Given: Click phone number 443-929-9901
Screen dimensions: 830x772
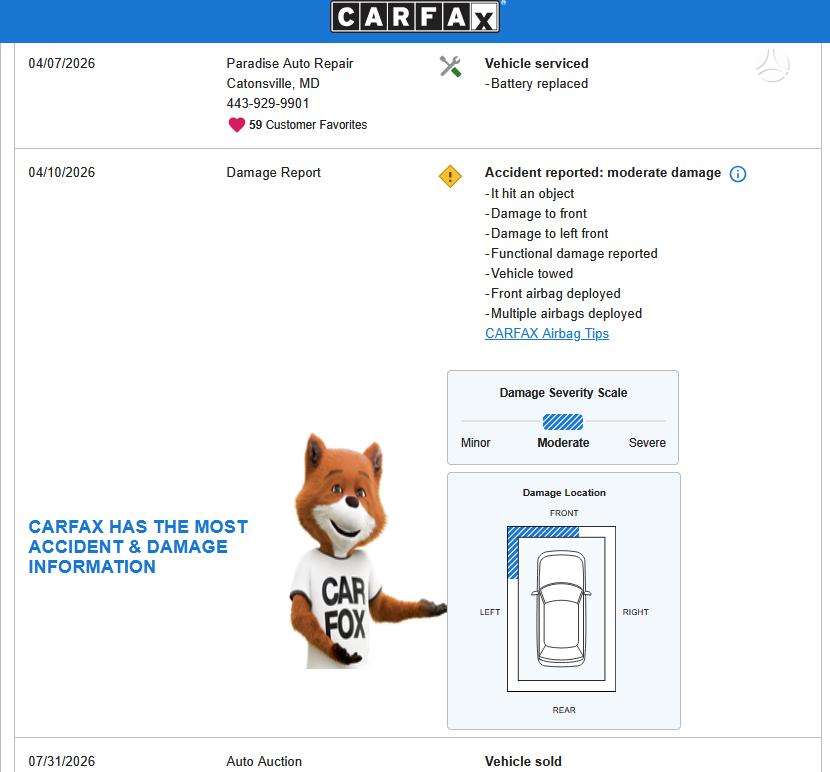Looking at the screenshot, I should (x=268, y=103).
